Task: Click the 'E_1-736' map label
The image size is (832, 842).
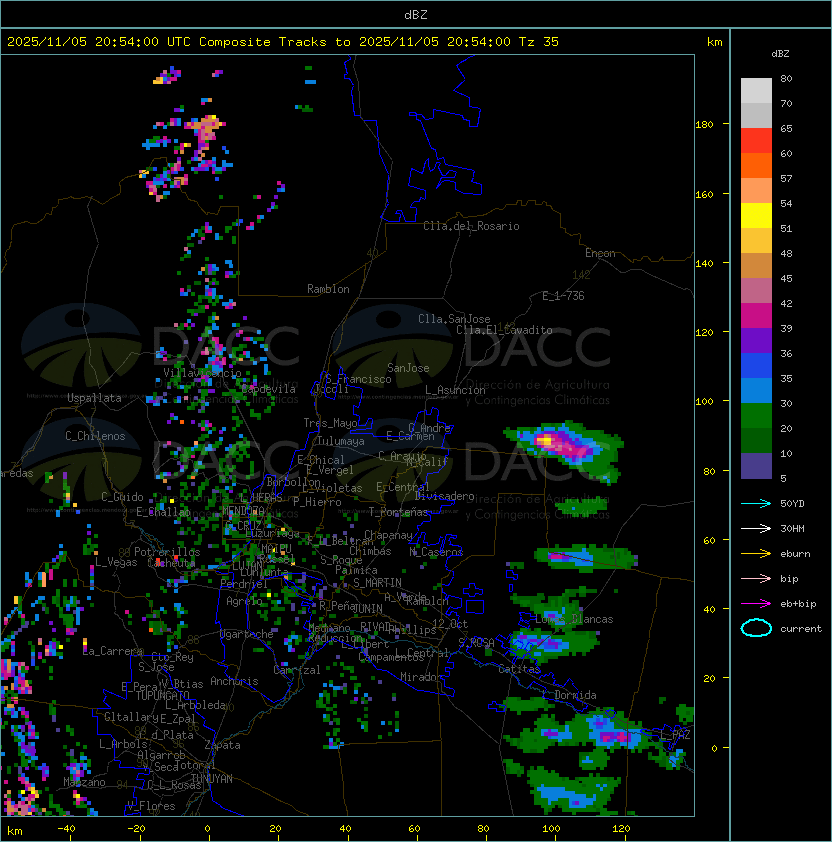Action: click(563, 296)
